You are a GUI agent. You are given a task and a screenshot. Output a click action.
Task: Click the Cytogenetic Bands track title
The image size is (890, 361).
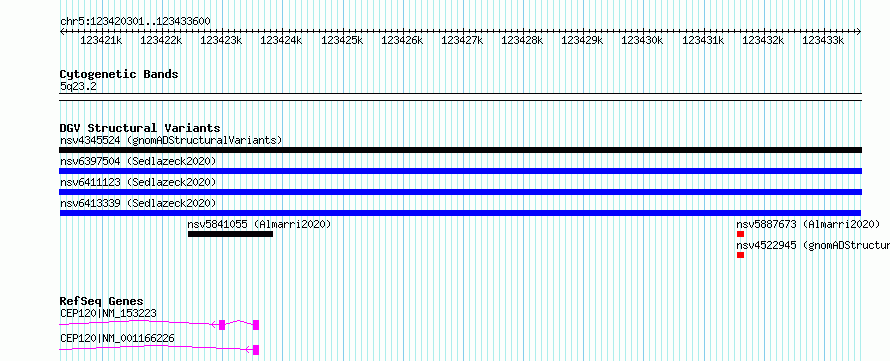click(x=119, y=74)
